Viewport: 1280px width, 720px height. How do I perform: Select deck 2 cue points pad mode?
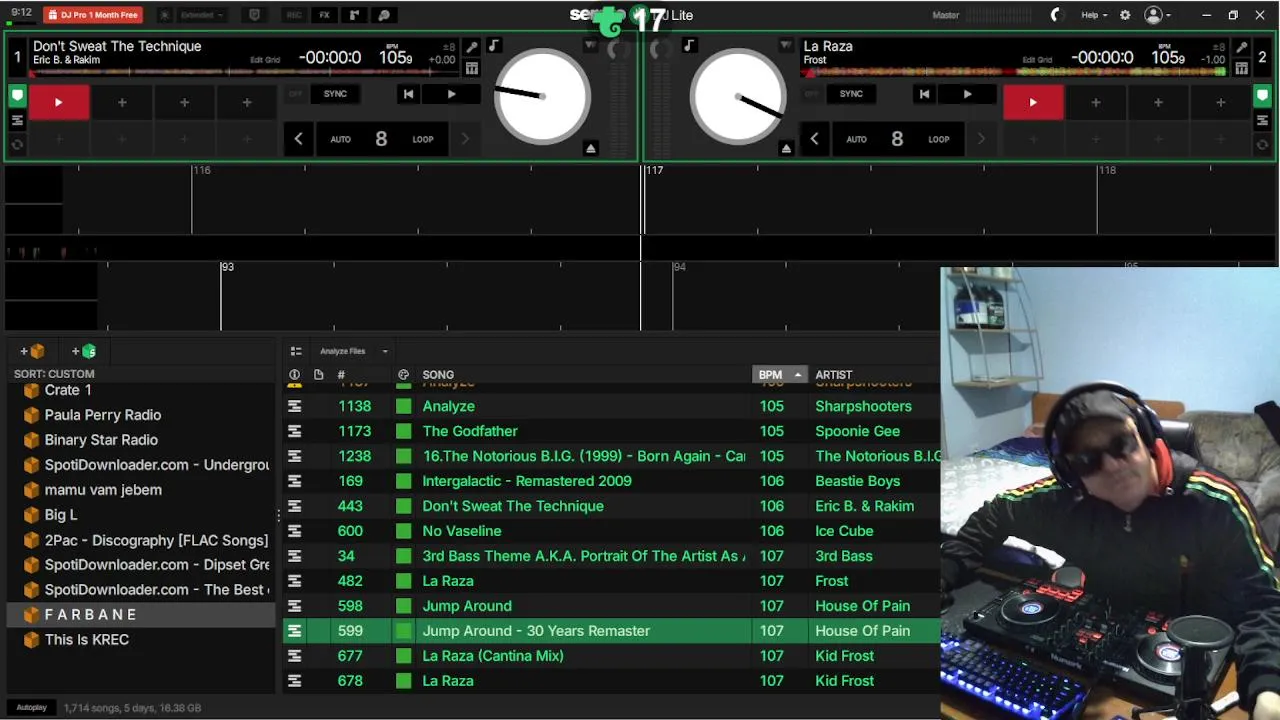click(1262, 96)
